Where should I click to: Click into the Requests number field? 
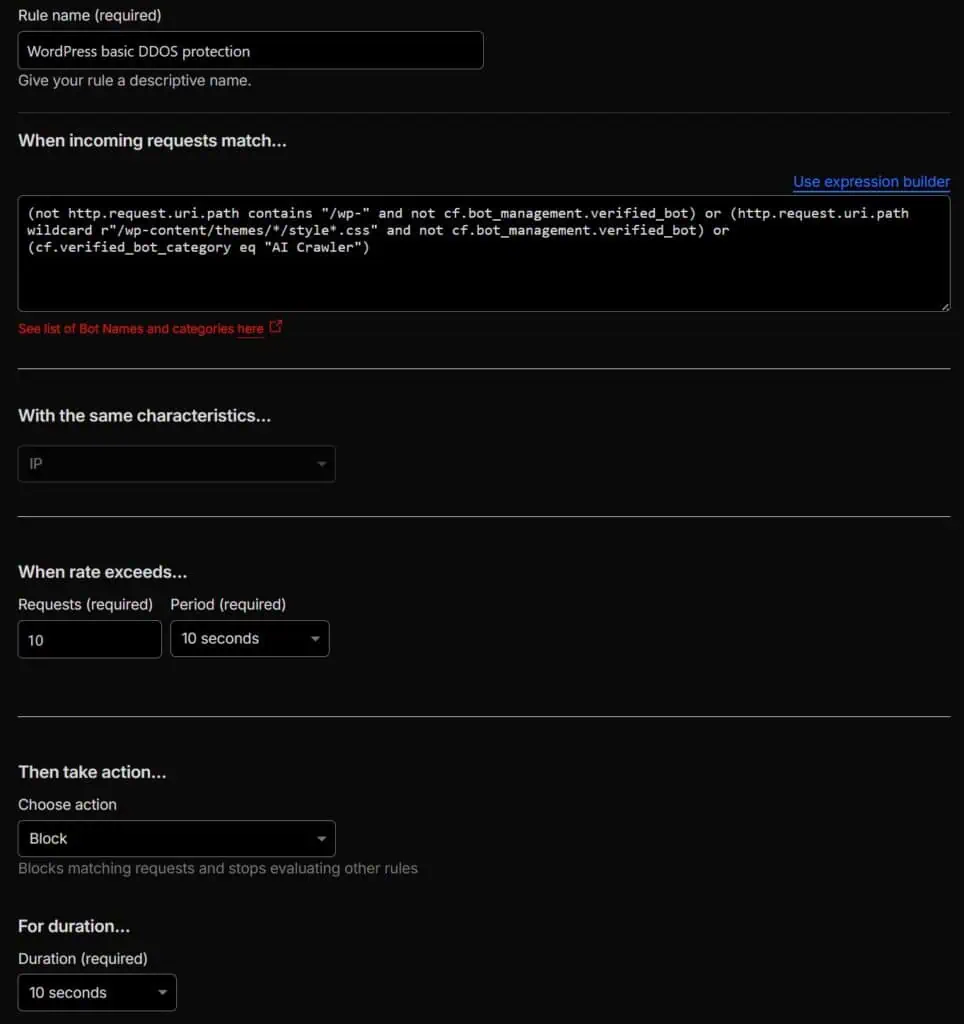tap(89, 640)
